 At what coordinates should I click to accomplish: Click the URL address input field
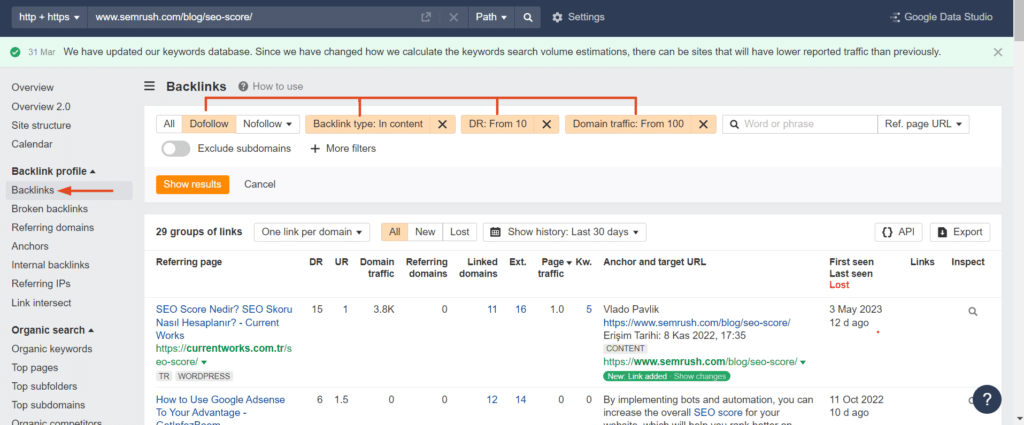pos(255,17)
